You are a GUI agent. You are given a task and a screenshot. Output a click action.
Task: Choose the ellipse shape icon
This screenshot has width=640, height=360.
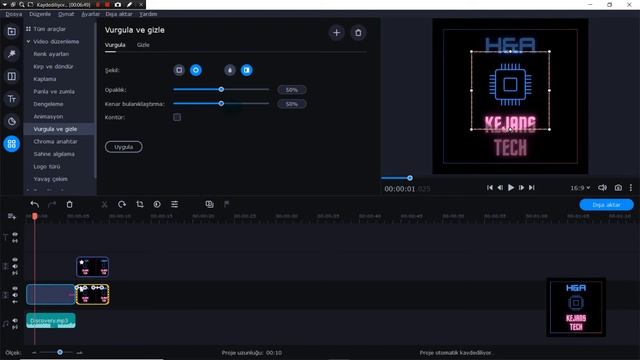[x=196, y=70]
